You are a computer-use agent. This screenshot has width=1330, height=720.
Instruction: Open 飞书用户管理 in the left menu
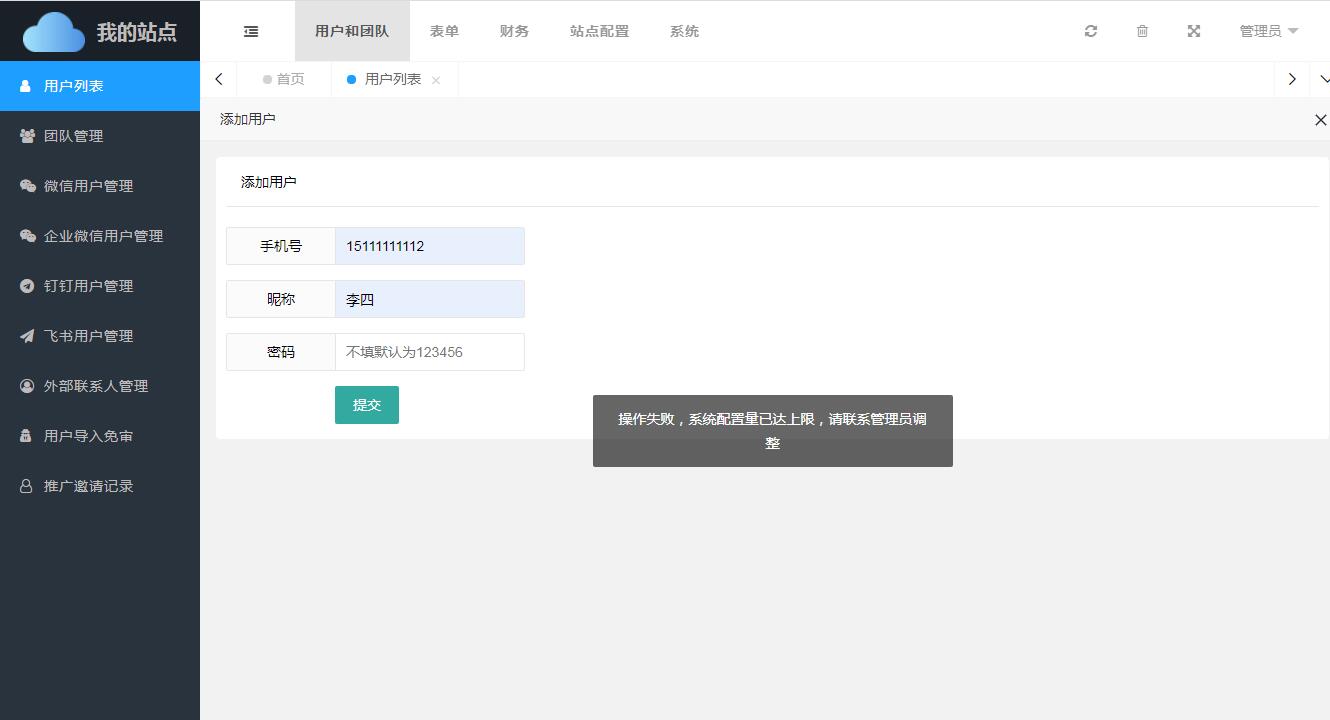click(x=88, y=335)
